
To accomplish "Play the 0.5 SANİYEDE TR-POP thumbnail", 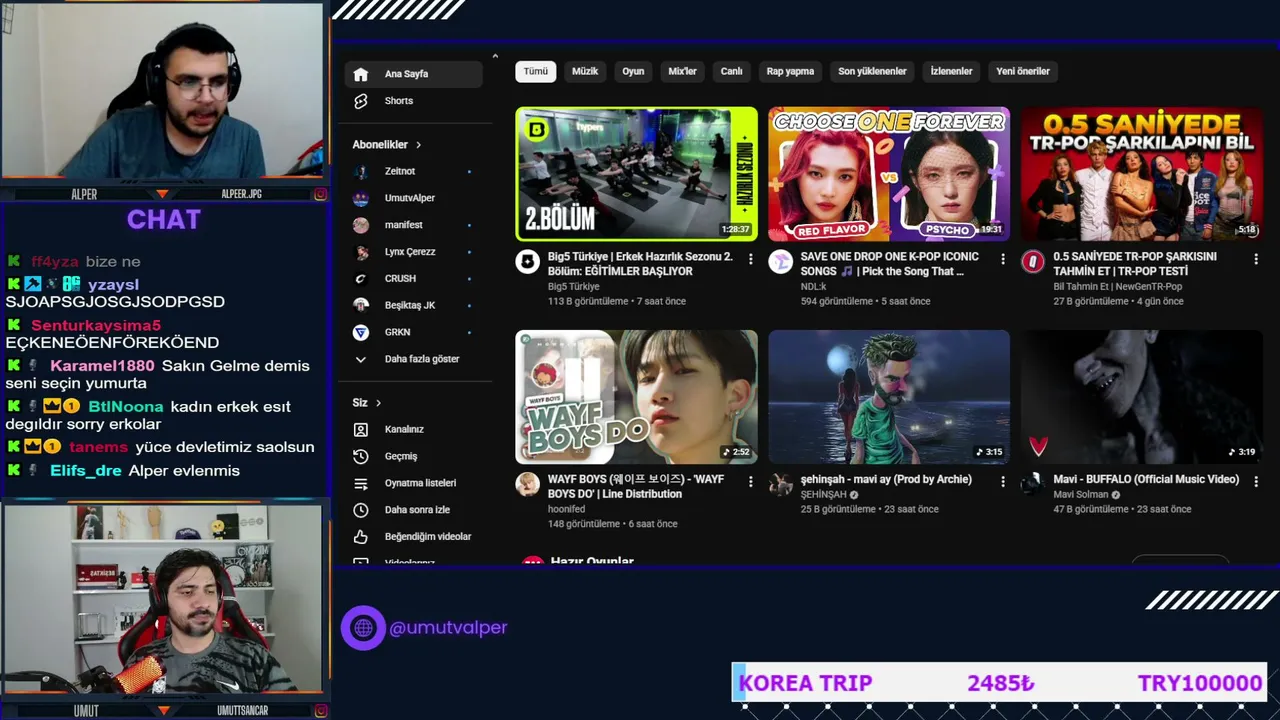I will pos(1142,174).
